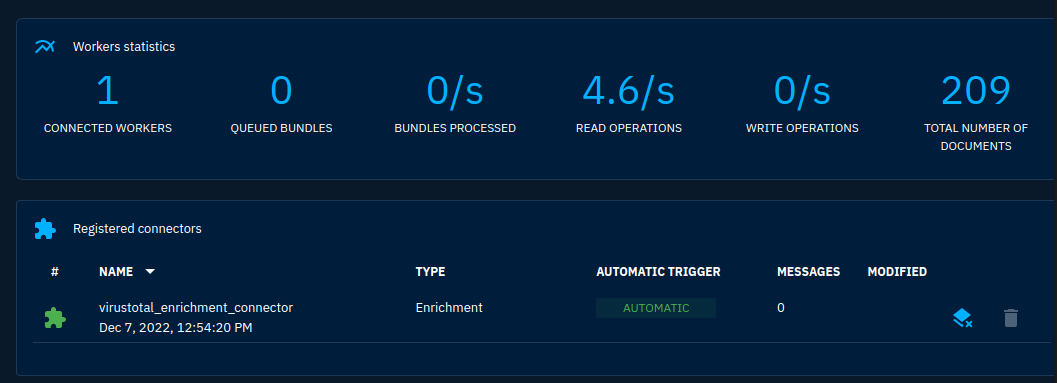Click the WRITE OPERATIONS label
This screenshot has width=1057, height=383.
point(802,128)
